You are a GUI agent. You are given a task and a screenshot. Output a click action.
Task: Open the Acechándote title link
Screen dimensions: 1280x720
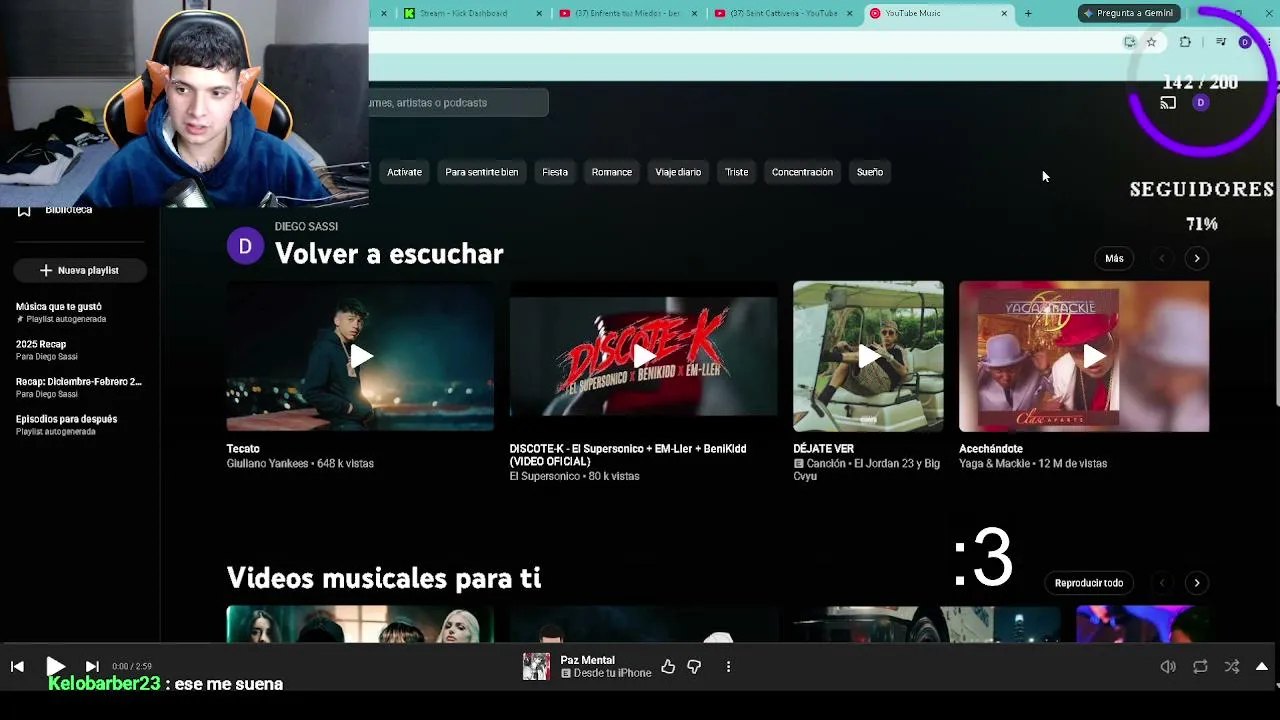(x=991, y=449)
